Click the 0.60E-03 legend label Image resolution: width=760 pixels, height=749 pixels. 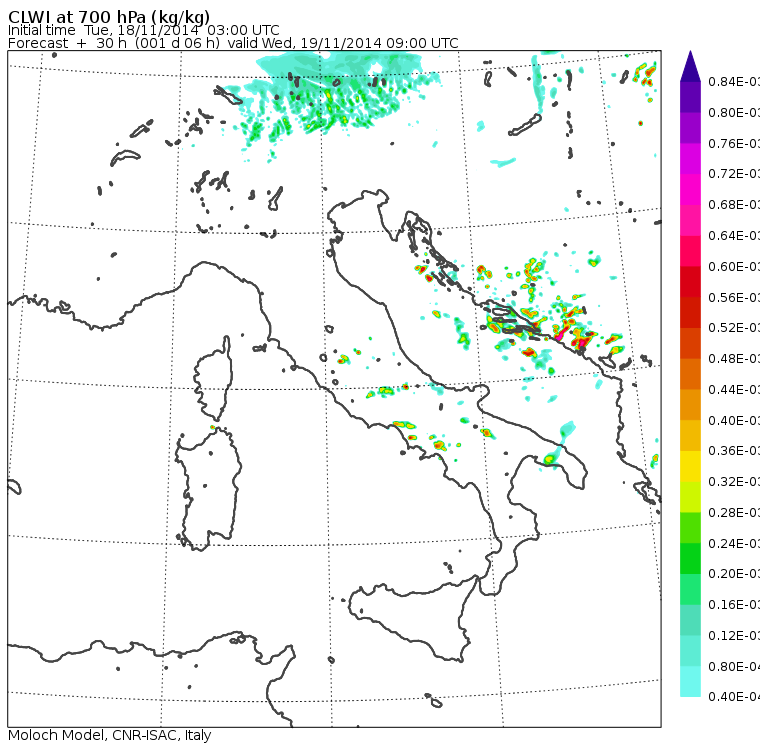(734, 267)
